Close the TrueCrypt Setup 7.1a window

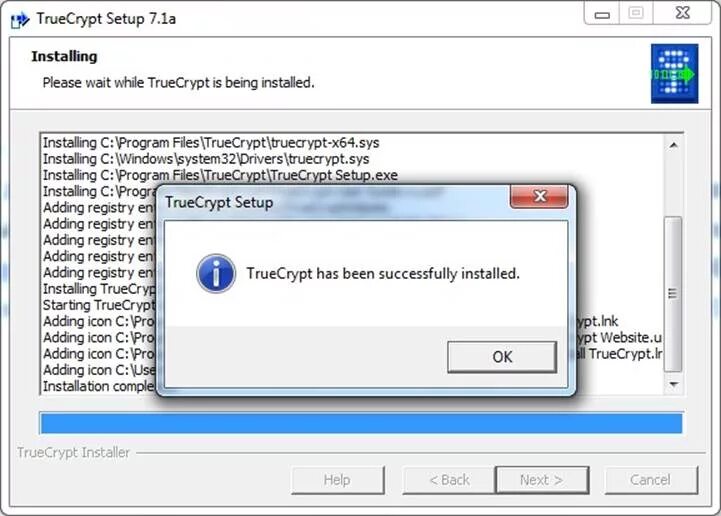click(683, 13)
